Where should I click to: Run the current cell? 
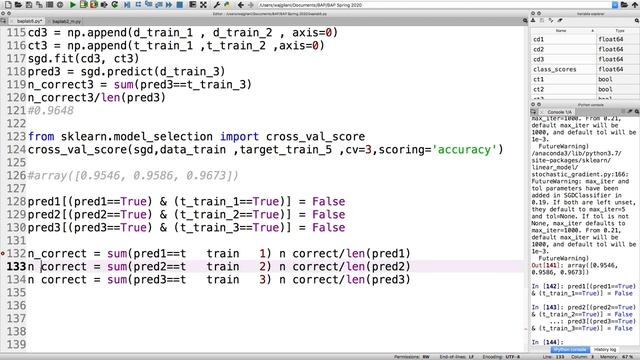click(83, 5)
